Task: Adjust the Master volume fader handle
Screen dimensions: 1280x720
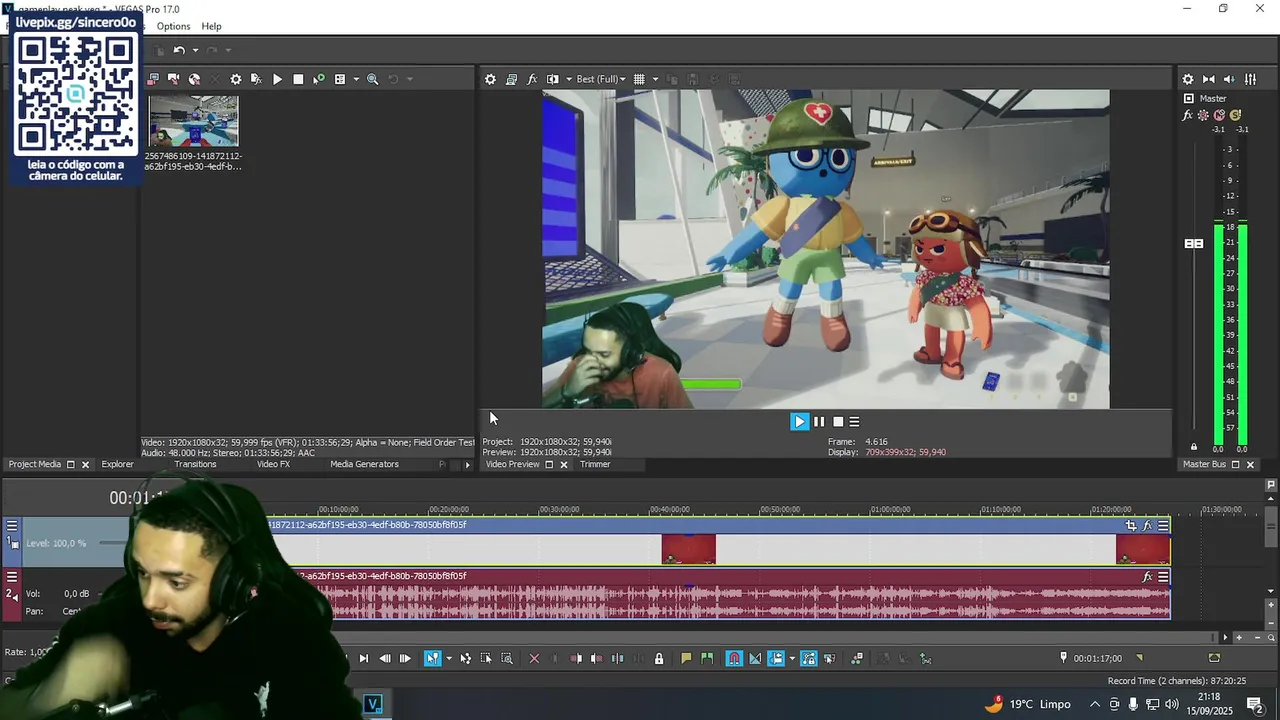Action: (1194, 243)
